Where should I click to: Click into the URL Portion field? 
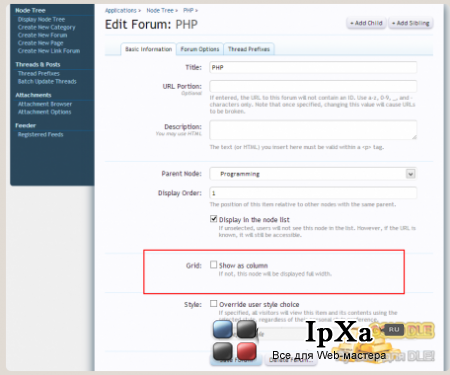point(313,86)
